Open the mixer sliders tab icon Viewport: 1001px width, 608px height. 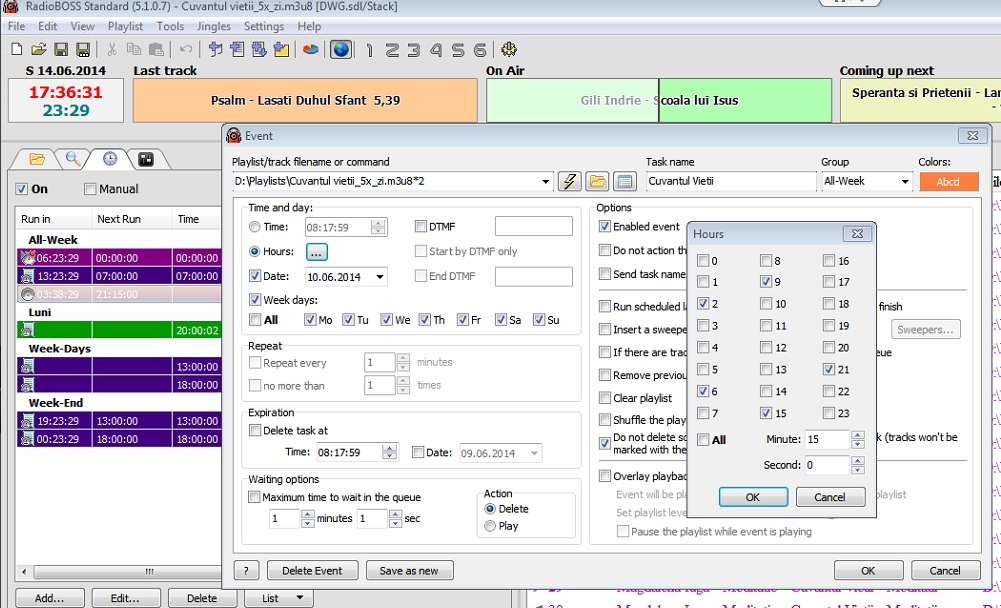(146, 158)
